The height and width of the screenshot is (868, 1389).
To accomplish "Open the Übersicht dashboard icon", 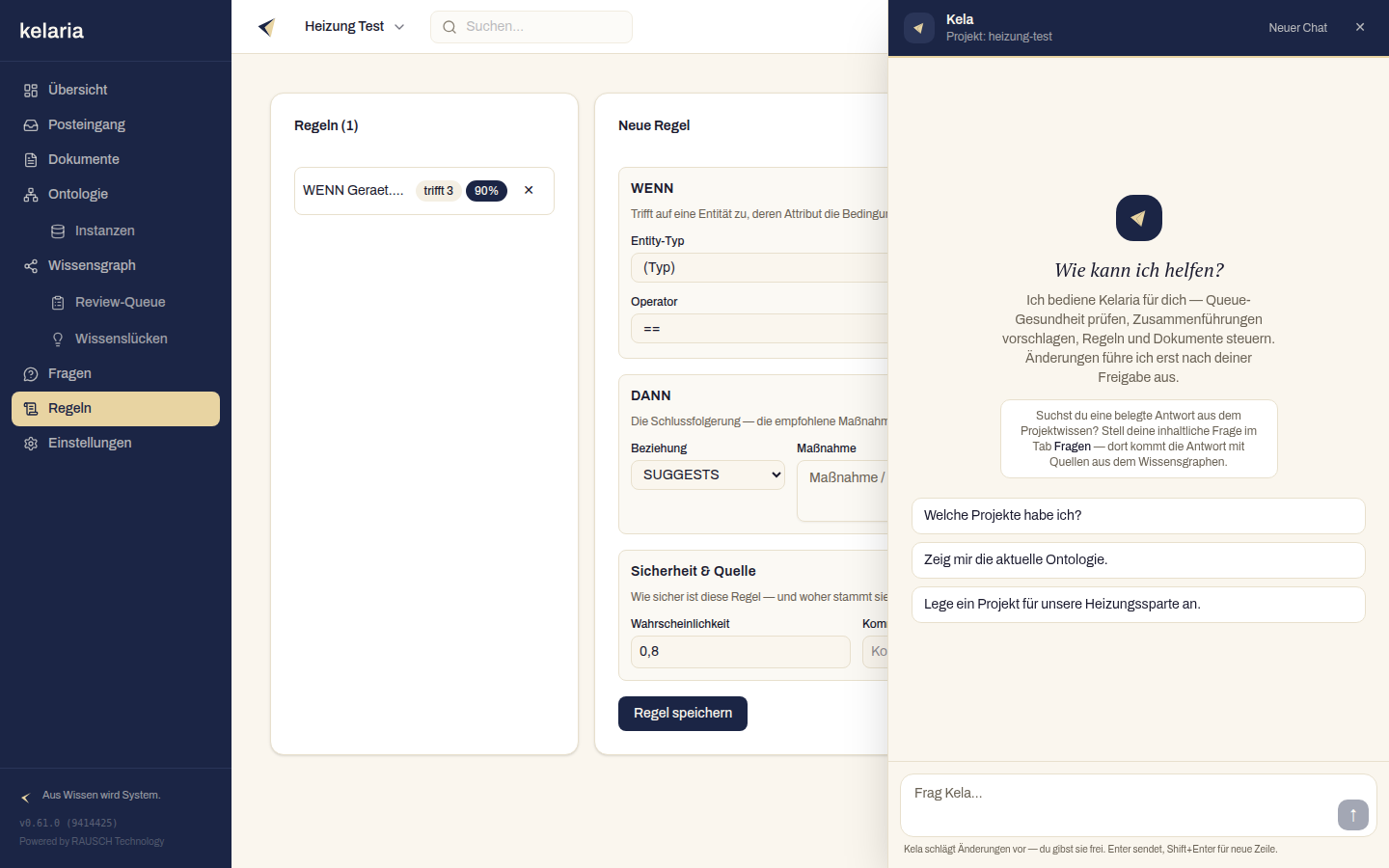I will point(31,91).
